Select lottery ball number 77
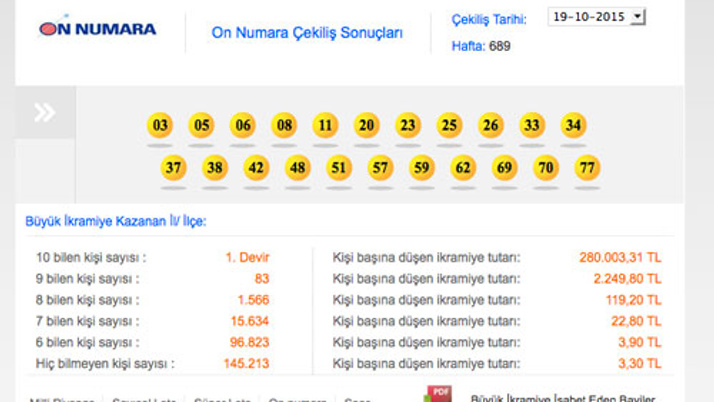This screenshot has width=714, height=402. 587,168
